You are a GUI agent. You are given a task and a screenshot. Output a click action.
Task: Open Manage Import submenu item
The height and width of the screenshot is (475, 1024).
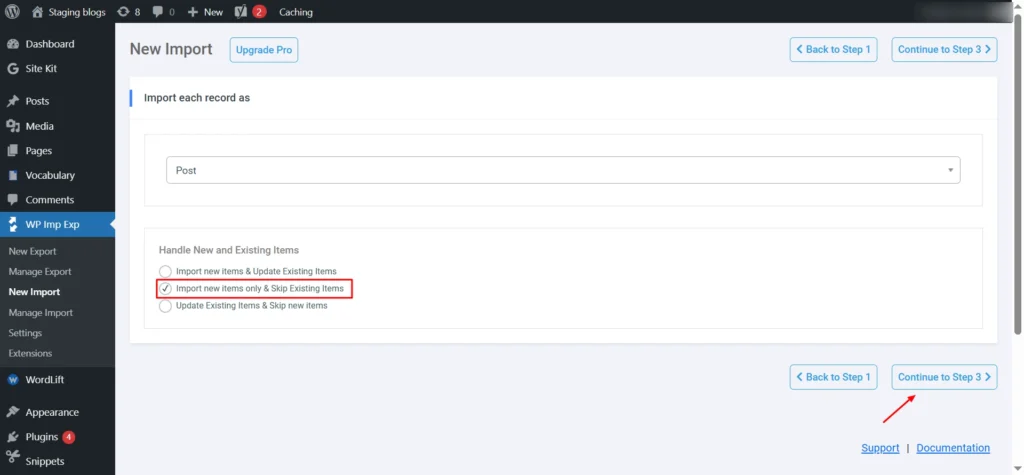tap(40, 313)
